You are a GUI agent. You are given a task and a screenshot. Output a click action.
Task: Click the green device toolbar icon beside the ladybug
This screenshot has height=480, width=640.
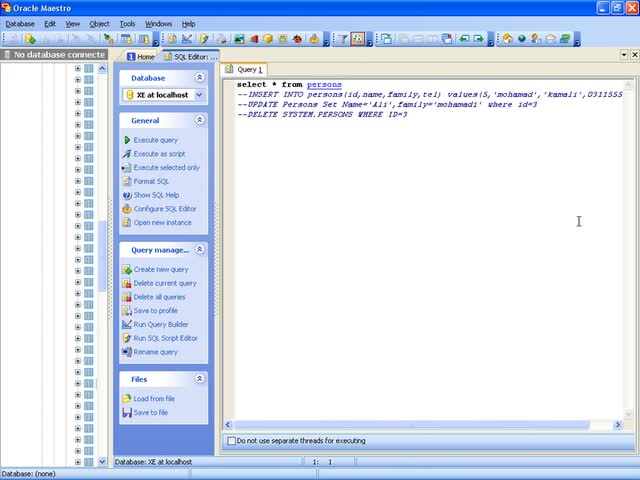[282, 39]
